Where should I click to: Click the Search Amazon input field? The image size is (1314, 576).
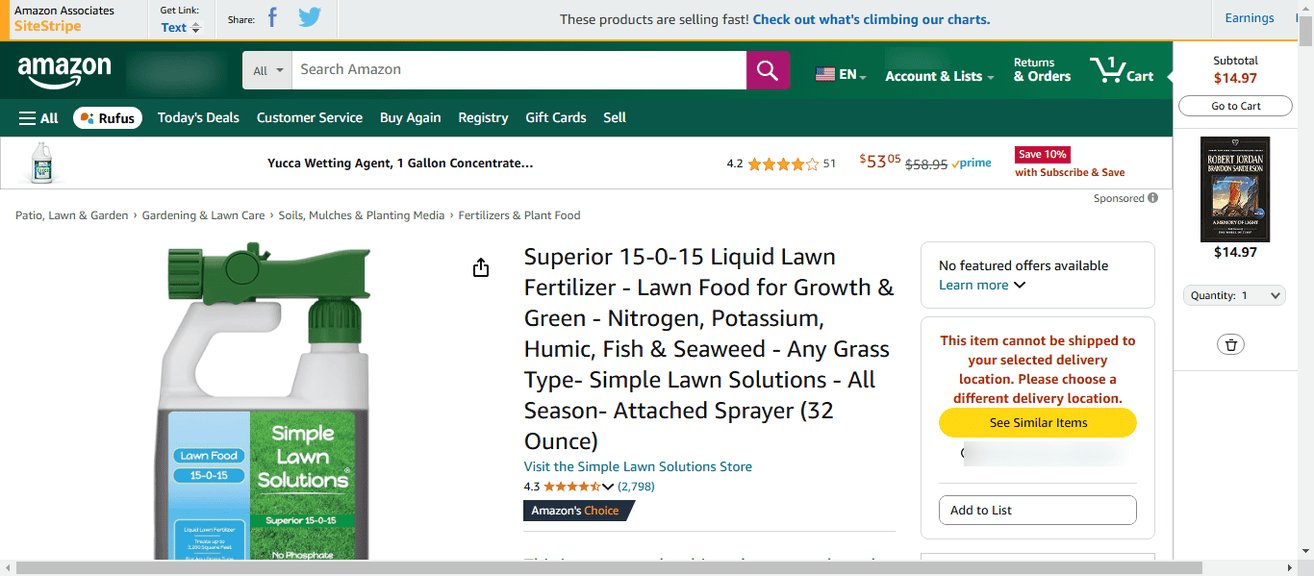[x=518, y=70]
